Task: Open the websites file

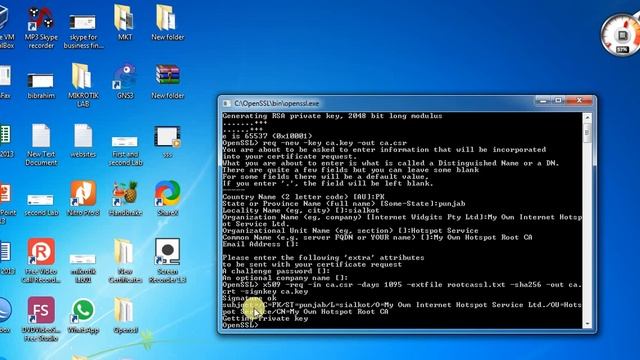Action: [83, 140]
